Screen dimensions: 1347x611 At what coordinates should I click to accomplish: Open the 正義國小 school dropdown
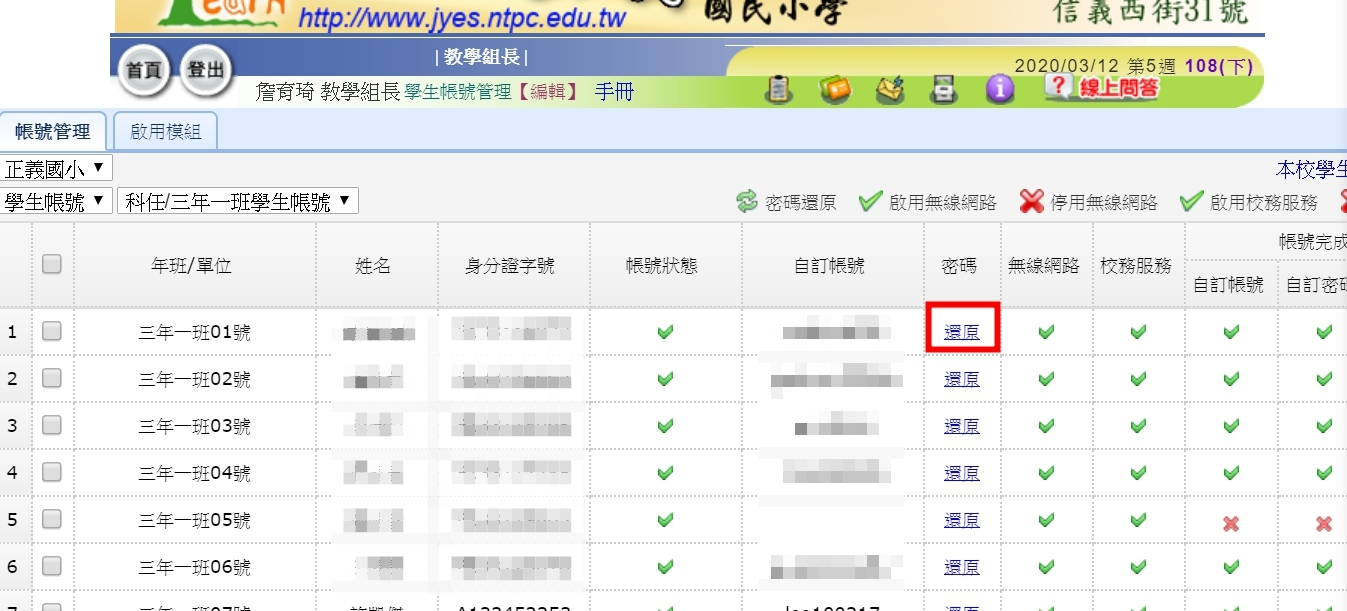tap(57, 169)
